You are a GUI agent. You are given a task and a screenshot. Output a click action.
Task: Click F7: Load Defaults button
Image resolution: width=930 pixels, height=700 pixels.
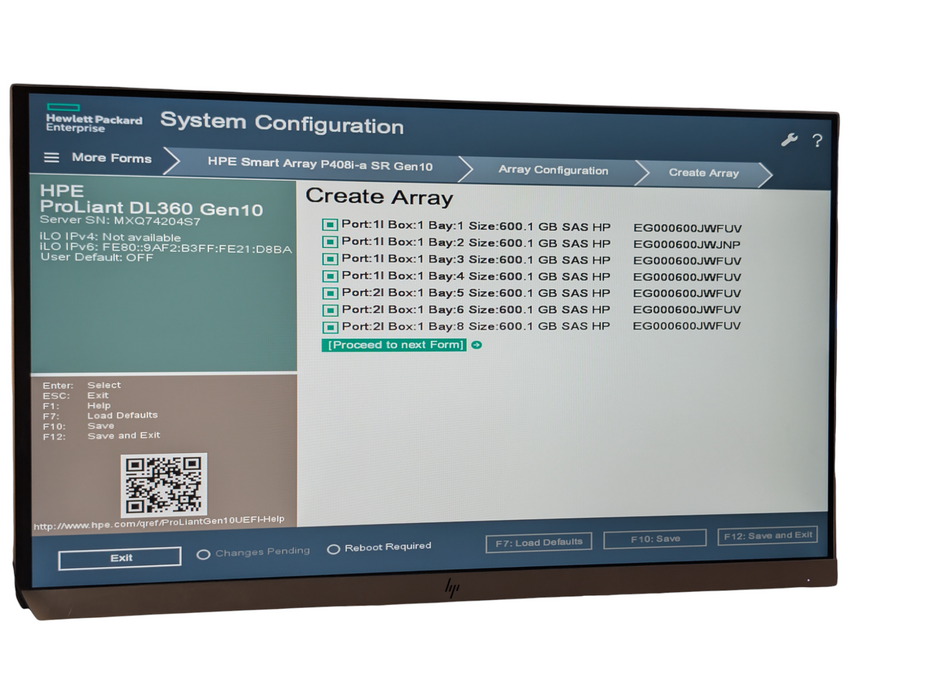coord(539,542)
